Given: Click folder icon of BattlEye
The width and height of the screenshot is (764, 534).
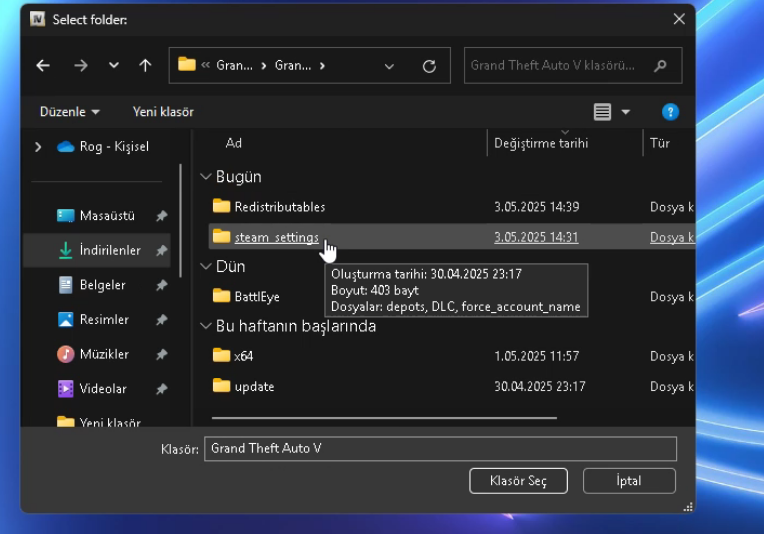Looking at the screenshot, I should tap(221, 295).
